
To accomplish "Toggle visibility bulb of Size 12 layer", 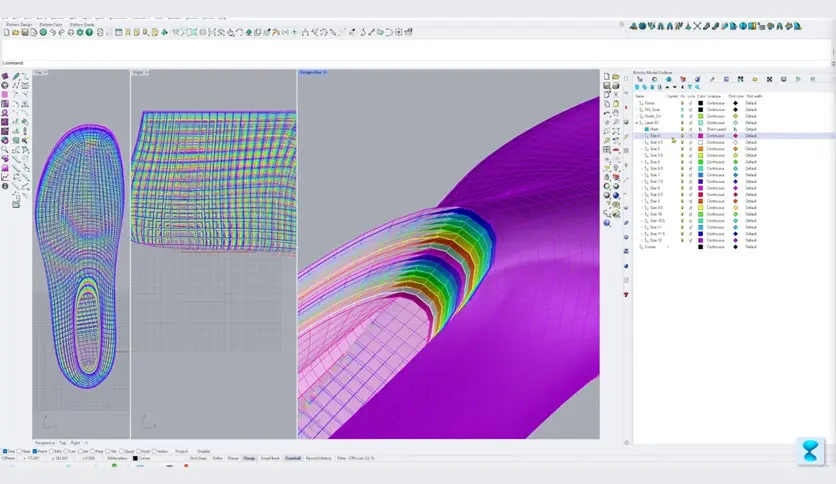I will pyautogui.click(x=682, y=240).
